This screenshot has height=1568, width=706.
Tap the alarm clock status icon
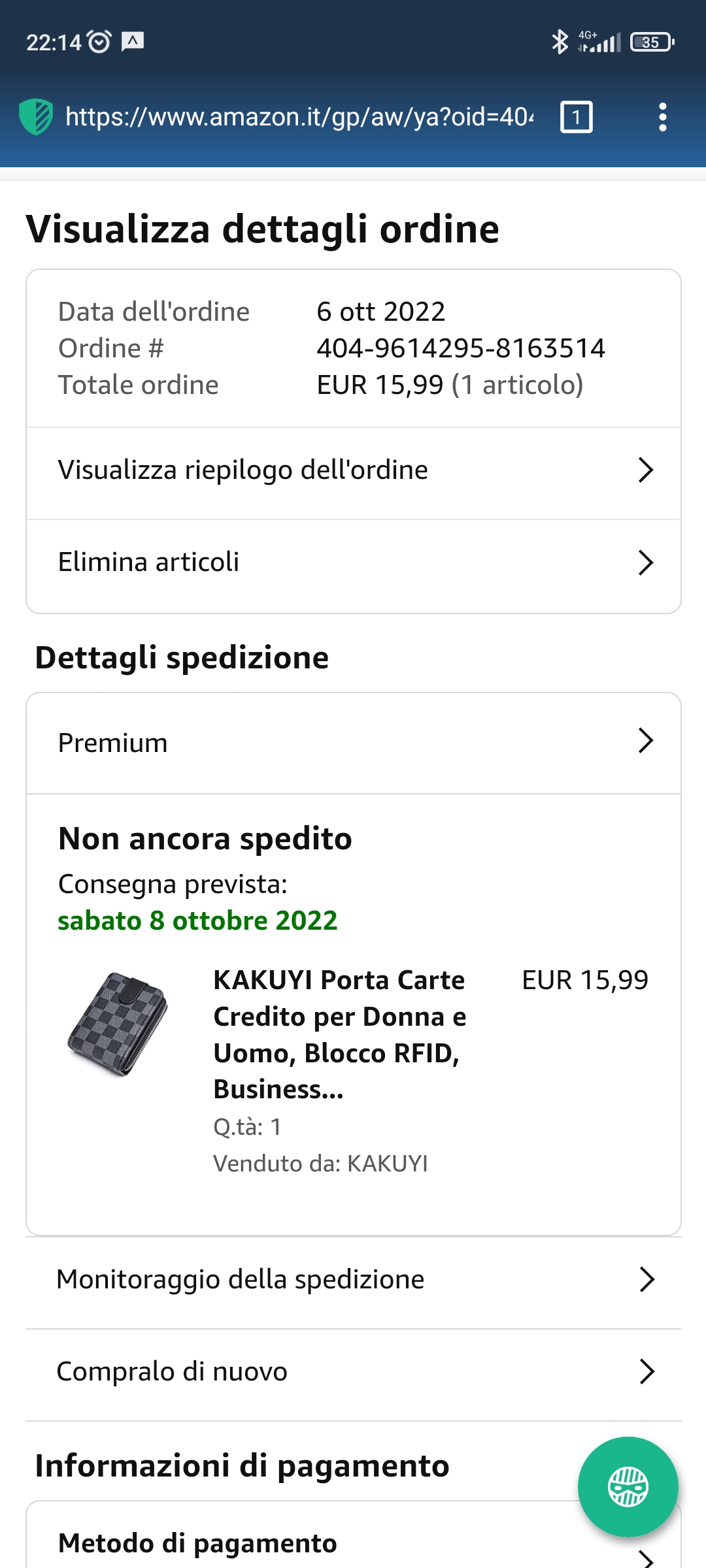(x=99, y=42)
